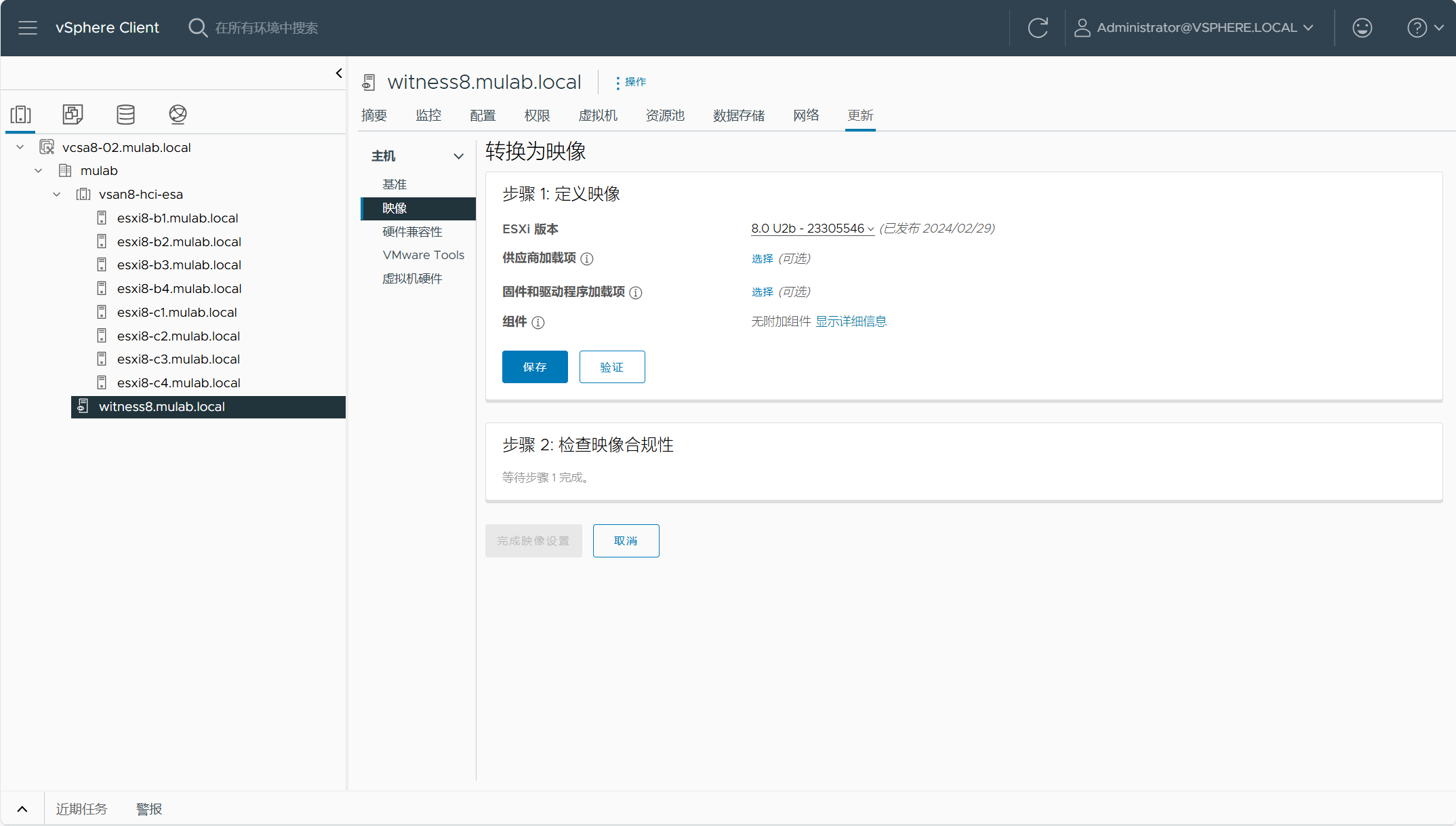Open the 近期任务 bottom tab
The height and width of the screenshot is (826, 1456).
click(x=82, y=809)
